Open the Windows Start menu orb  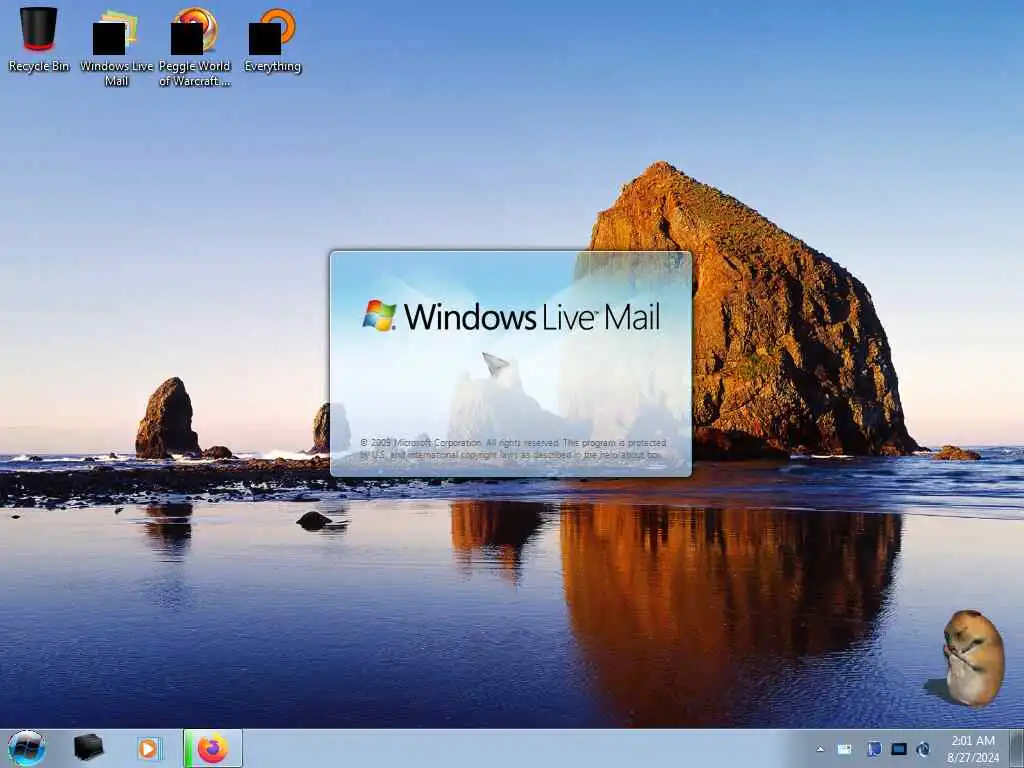(27, 748)
